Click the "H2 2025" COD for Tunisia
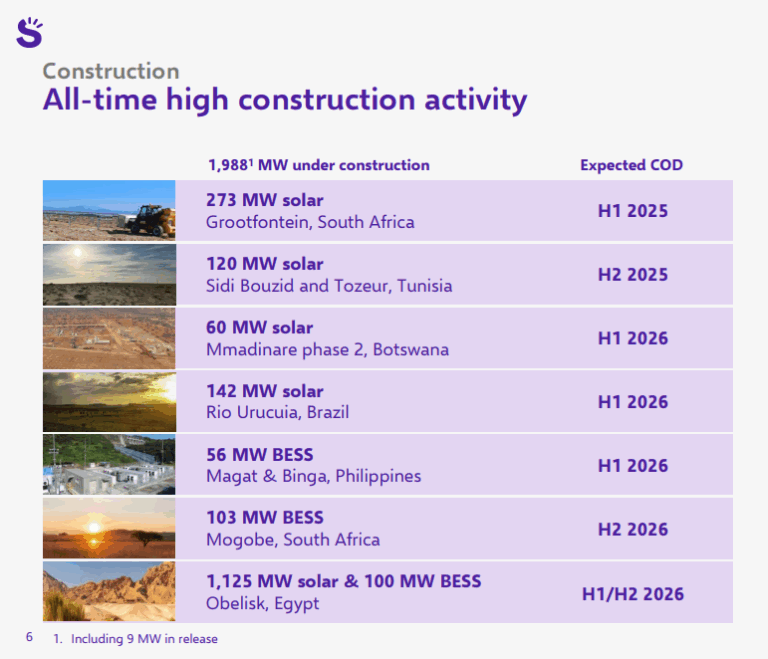The image size is (768, 659). click(632, 274)
